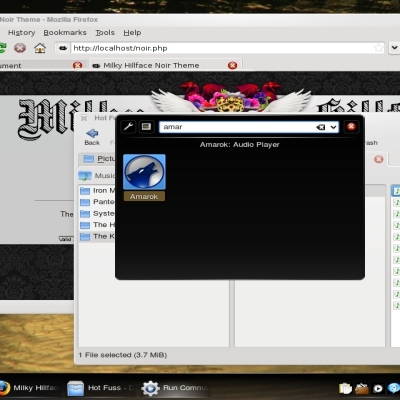Click the blue globe tray icon
The image size is (400, 400).
click(x=394, y=388)
